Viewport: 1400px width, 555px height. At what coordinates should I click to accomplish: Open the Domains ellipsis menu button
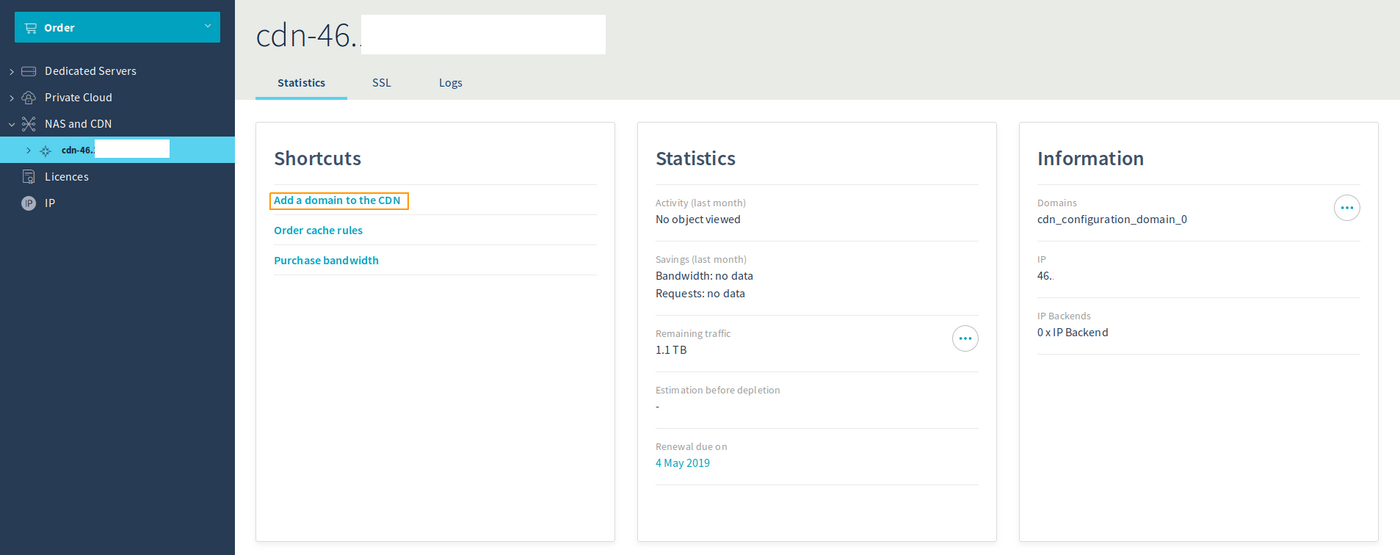pos(1346,208)
